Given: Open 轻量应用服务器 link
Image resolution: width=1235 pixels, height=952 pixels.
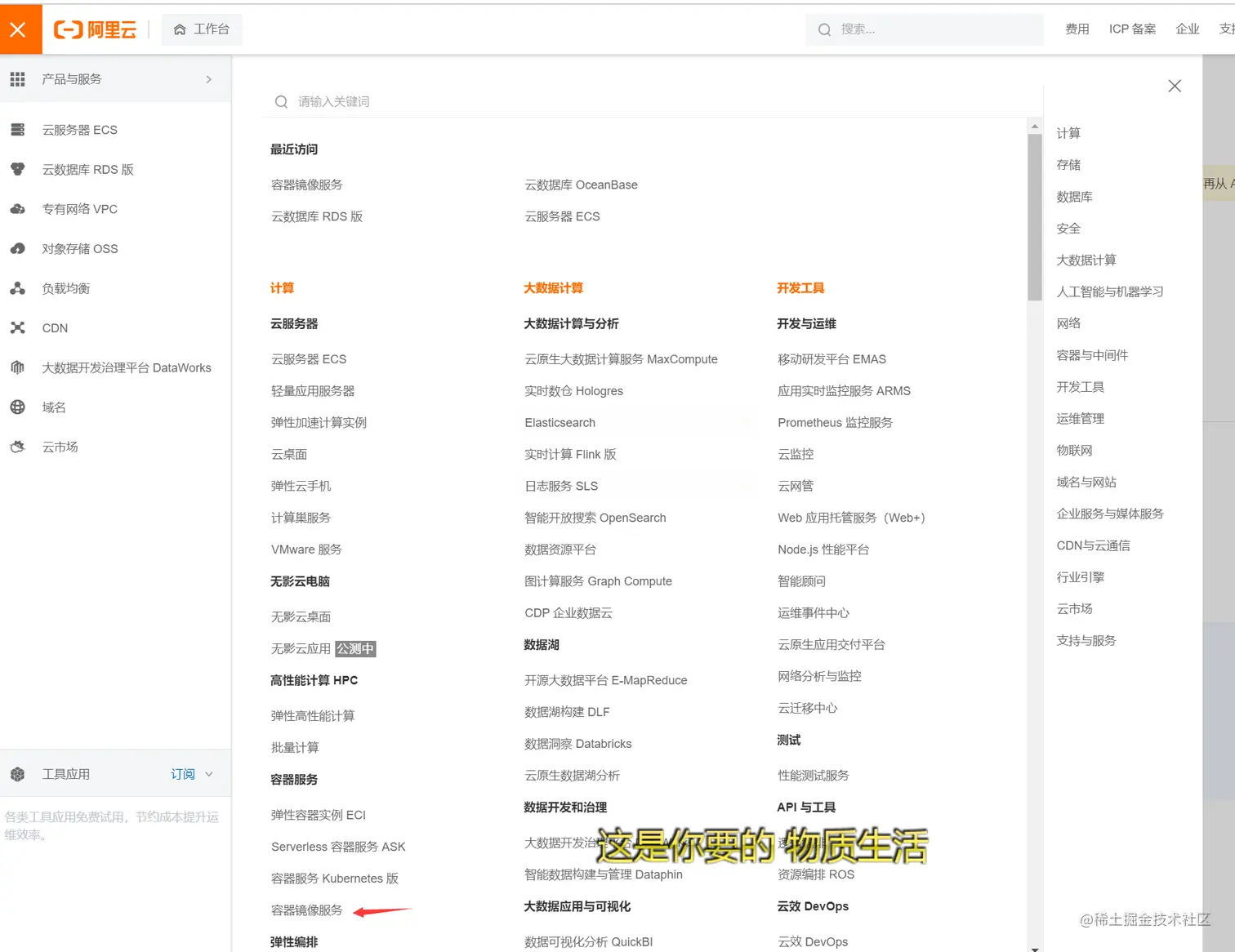Looking at the screenshot, I should coord(313,391).
